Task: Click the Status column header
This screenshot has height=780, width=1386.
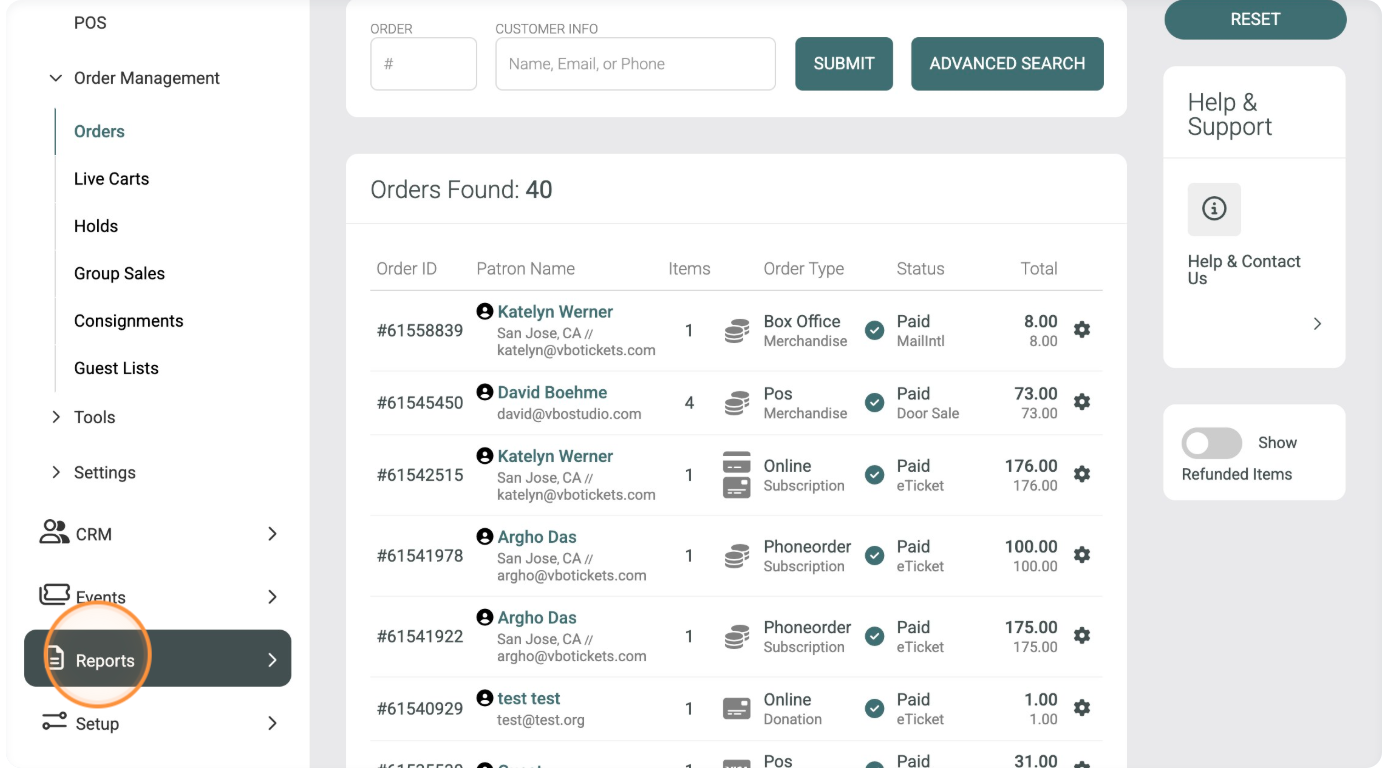Action: [920, 268]
